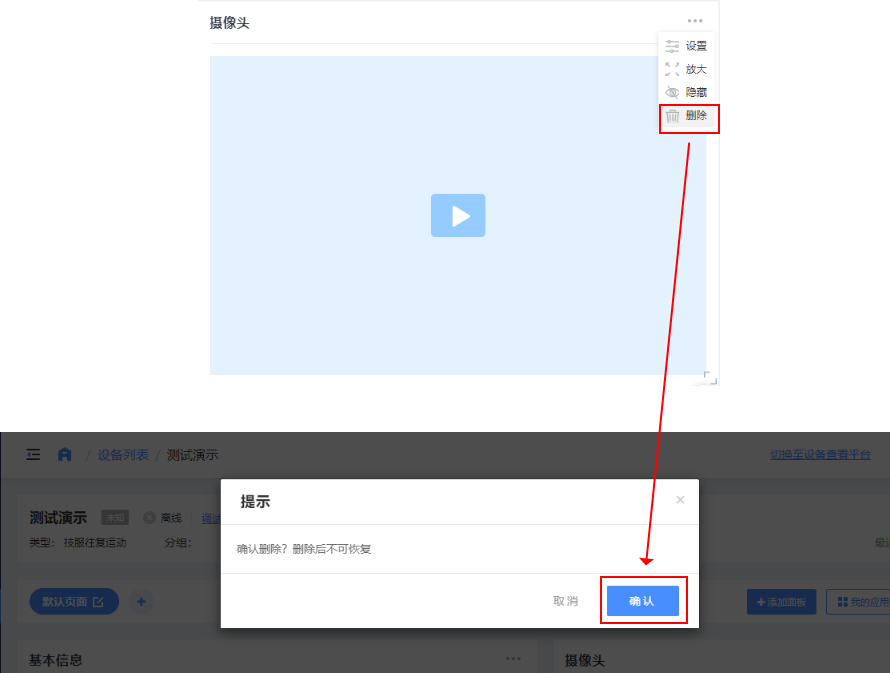
Task: Close the 提示 dialog with the X
Action: point(680,500)
